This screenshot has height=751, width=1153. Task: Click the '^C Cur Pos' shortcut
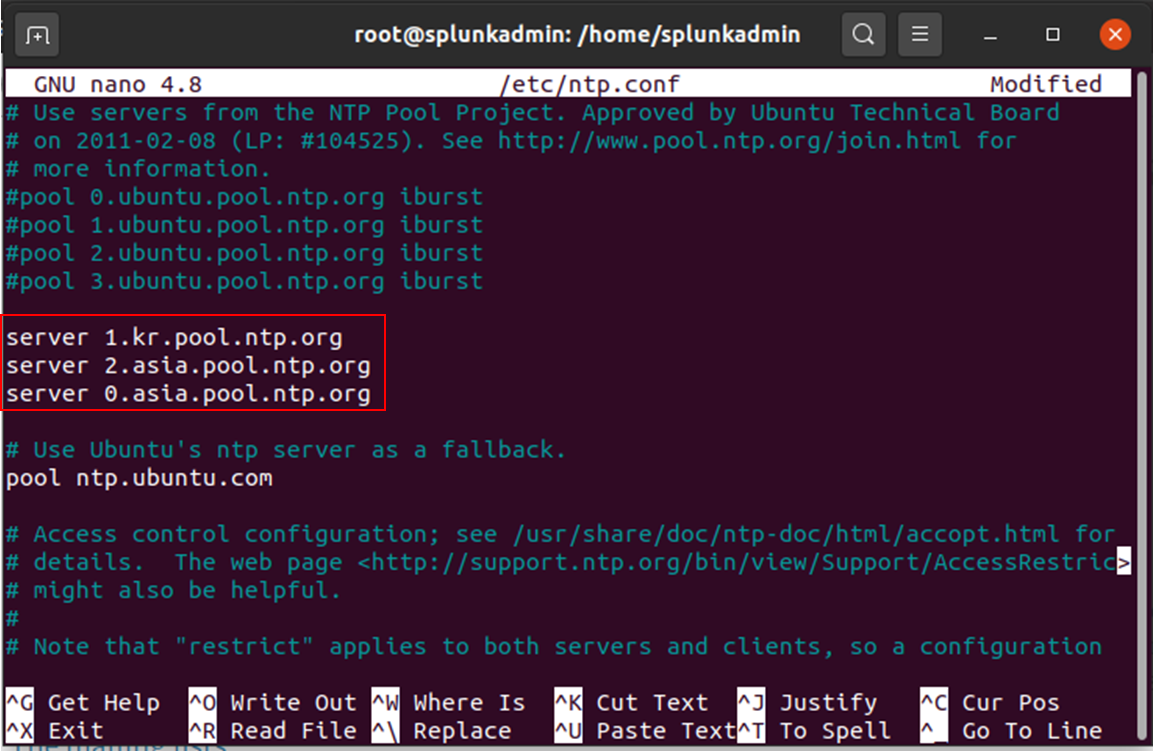click(x=990, y=702)
